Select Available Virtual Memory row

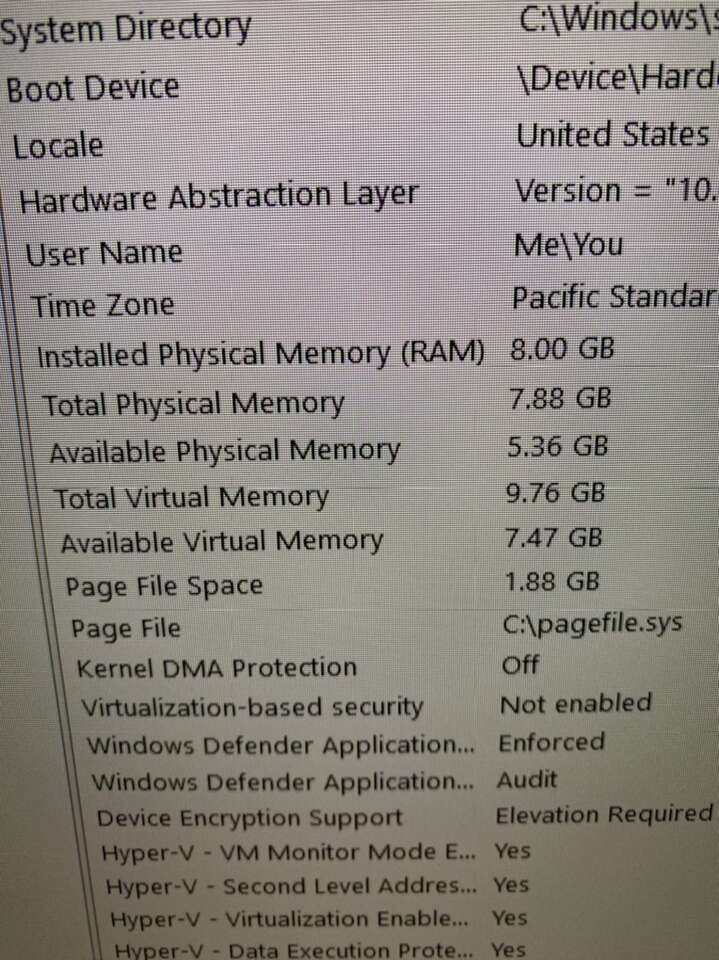coord(221,542)
